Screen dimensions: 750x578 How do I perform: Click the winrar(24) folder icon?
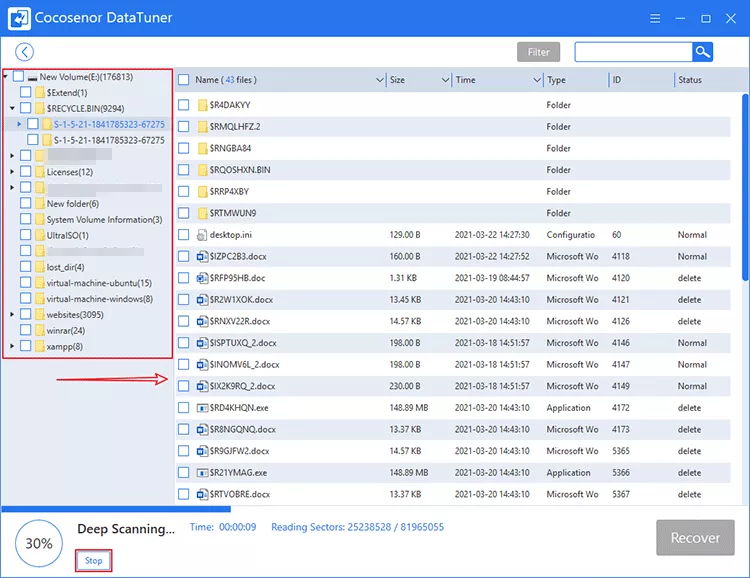point(40,330)
